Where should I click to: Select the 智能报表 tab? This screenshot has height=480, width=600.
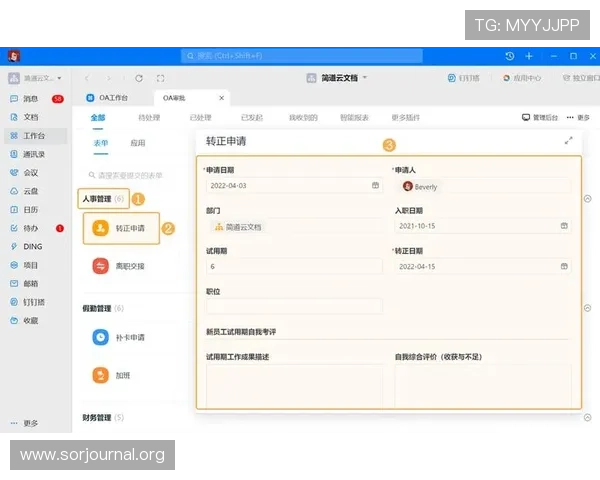pos(354,118)
